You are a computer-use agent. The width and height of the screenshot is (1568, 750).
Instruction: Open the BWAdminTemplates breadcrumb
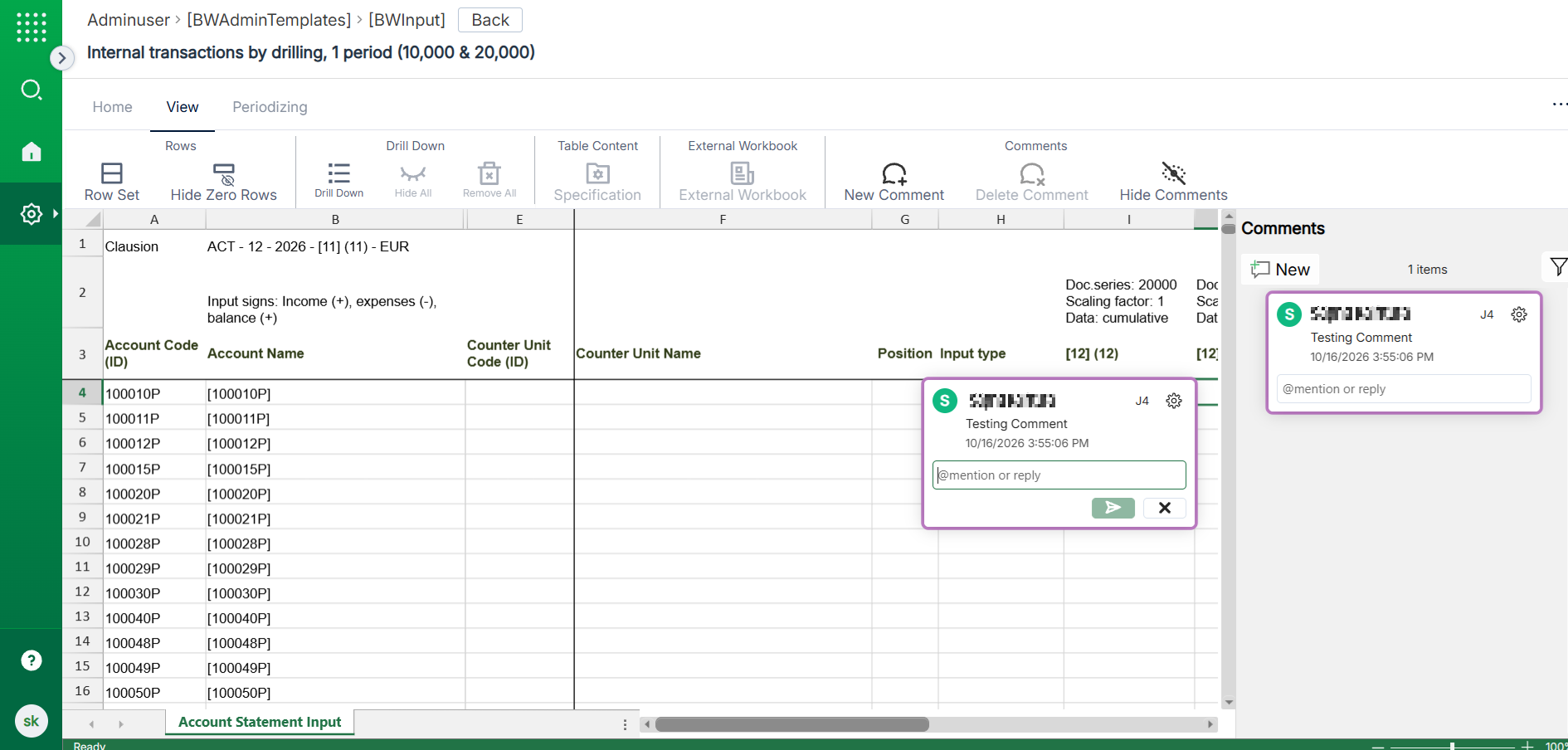coord(269,20)
